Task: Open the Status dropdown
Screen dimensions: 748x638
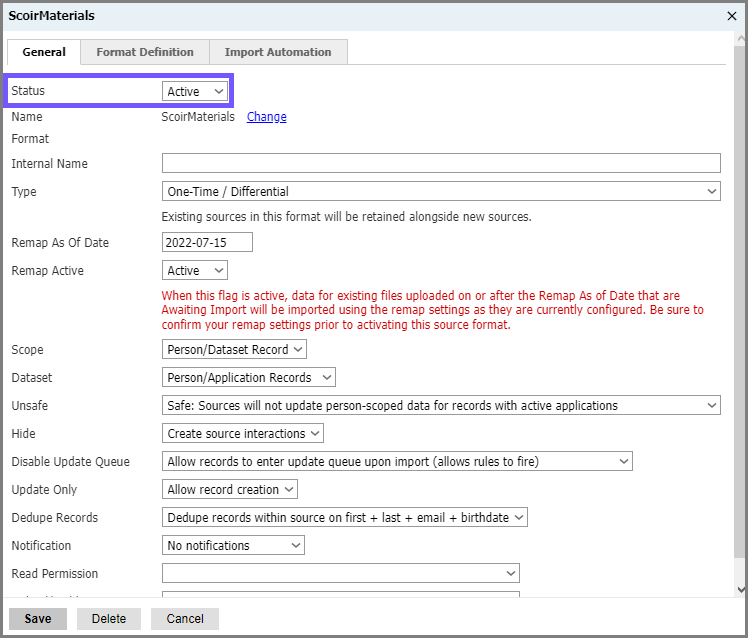Action: point(195,91)
